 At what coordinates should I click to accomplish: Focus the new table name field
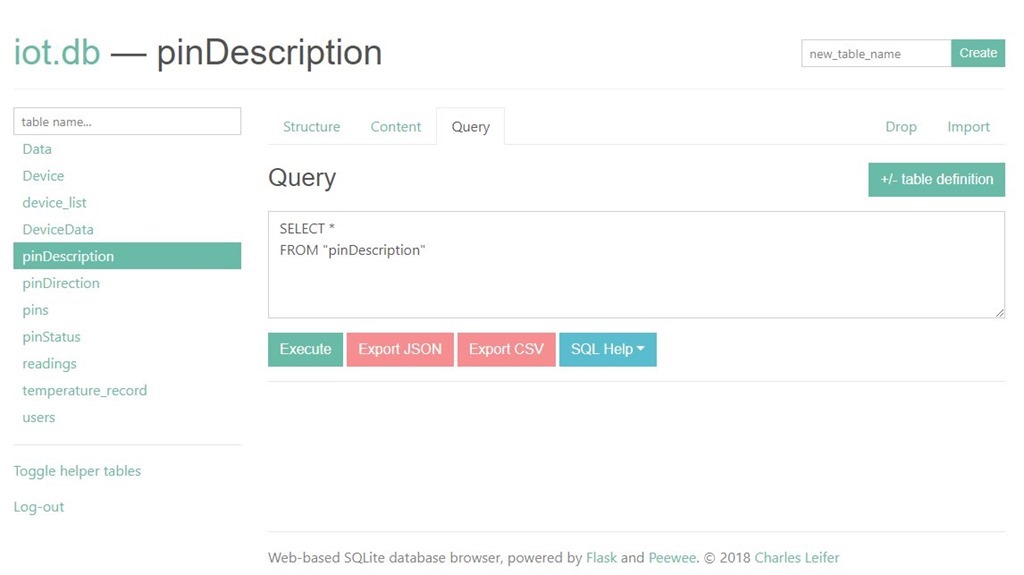pos(875,54)
